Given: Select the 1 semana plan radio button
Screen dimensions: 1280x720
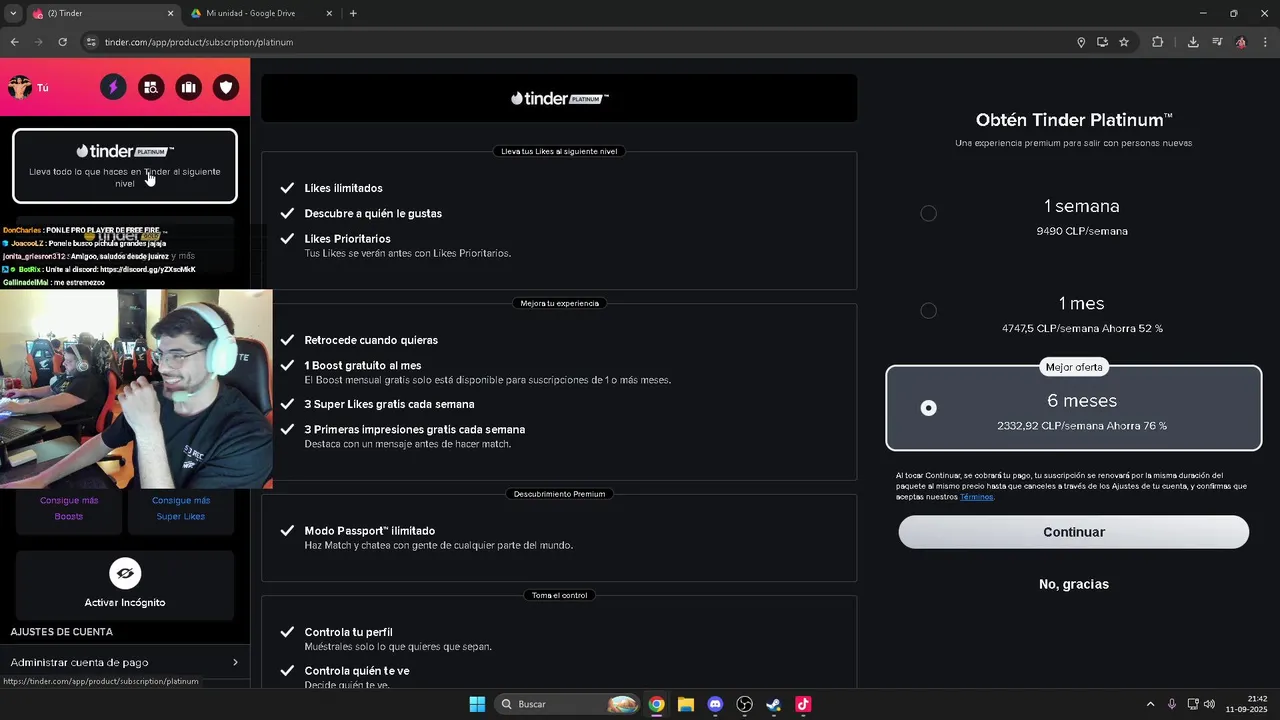Looking at the screenshot, I should point(929,213).
